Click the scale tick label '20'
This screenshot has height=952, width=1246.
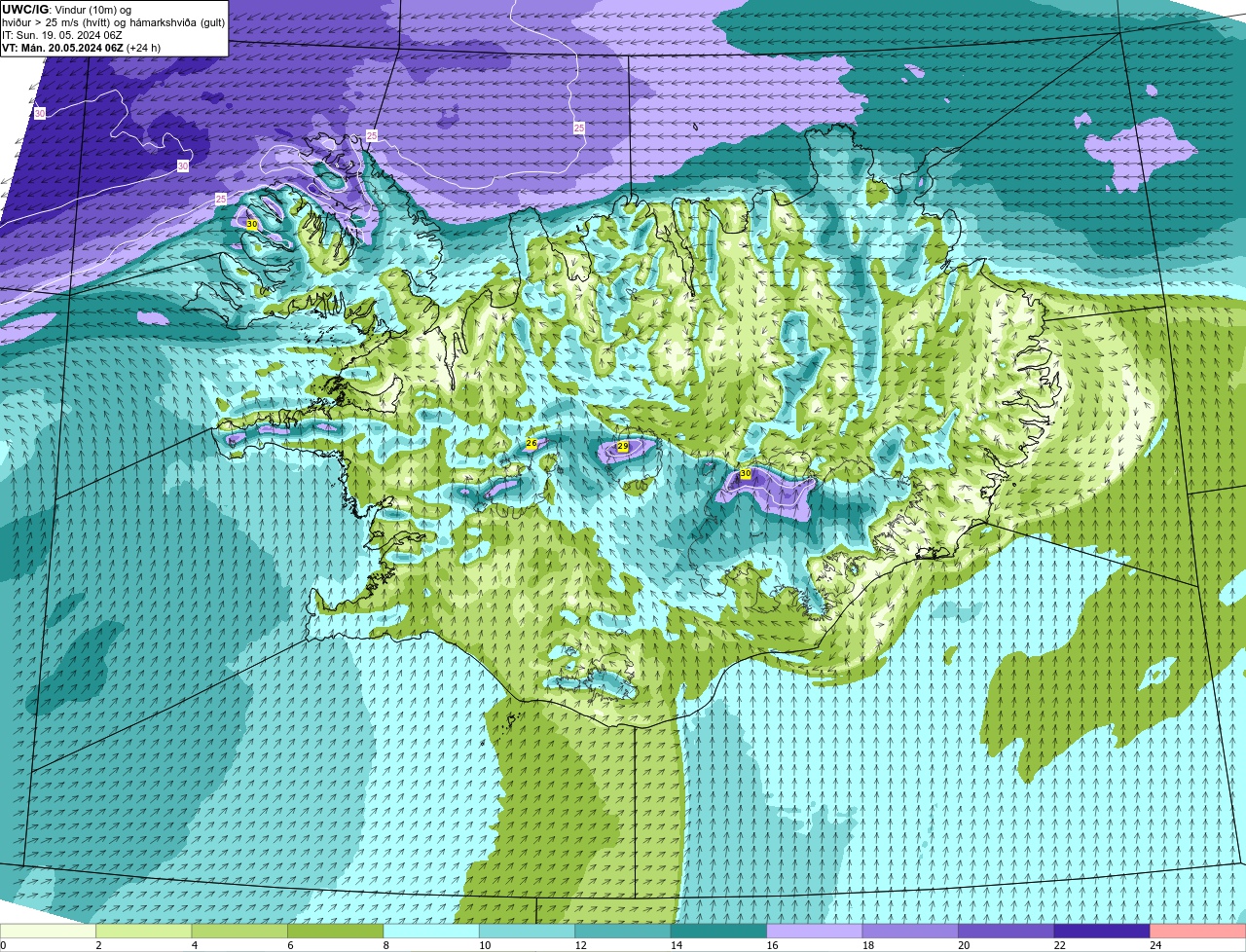click(963, 945)
